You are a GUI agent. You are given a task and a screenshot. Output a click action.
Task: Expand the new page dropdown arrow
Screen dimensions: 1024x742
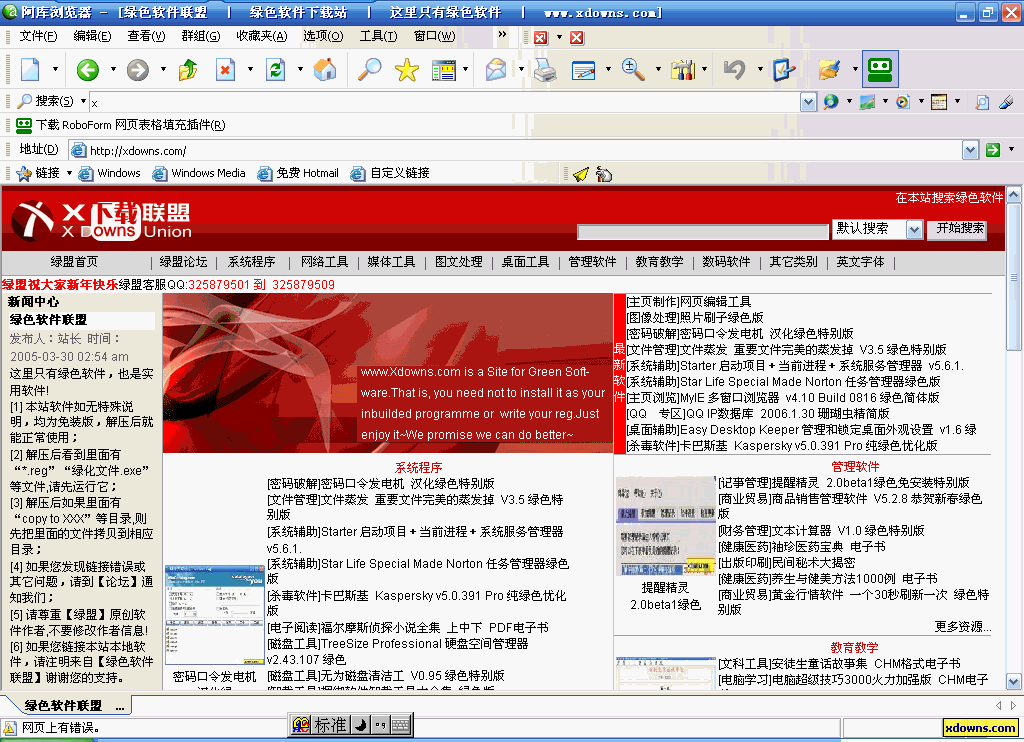55,69
